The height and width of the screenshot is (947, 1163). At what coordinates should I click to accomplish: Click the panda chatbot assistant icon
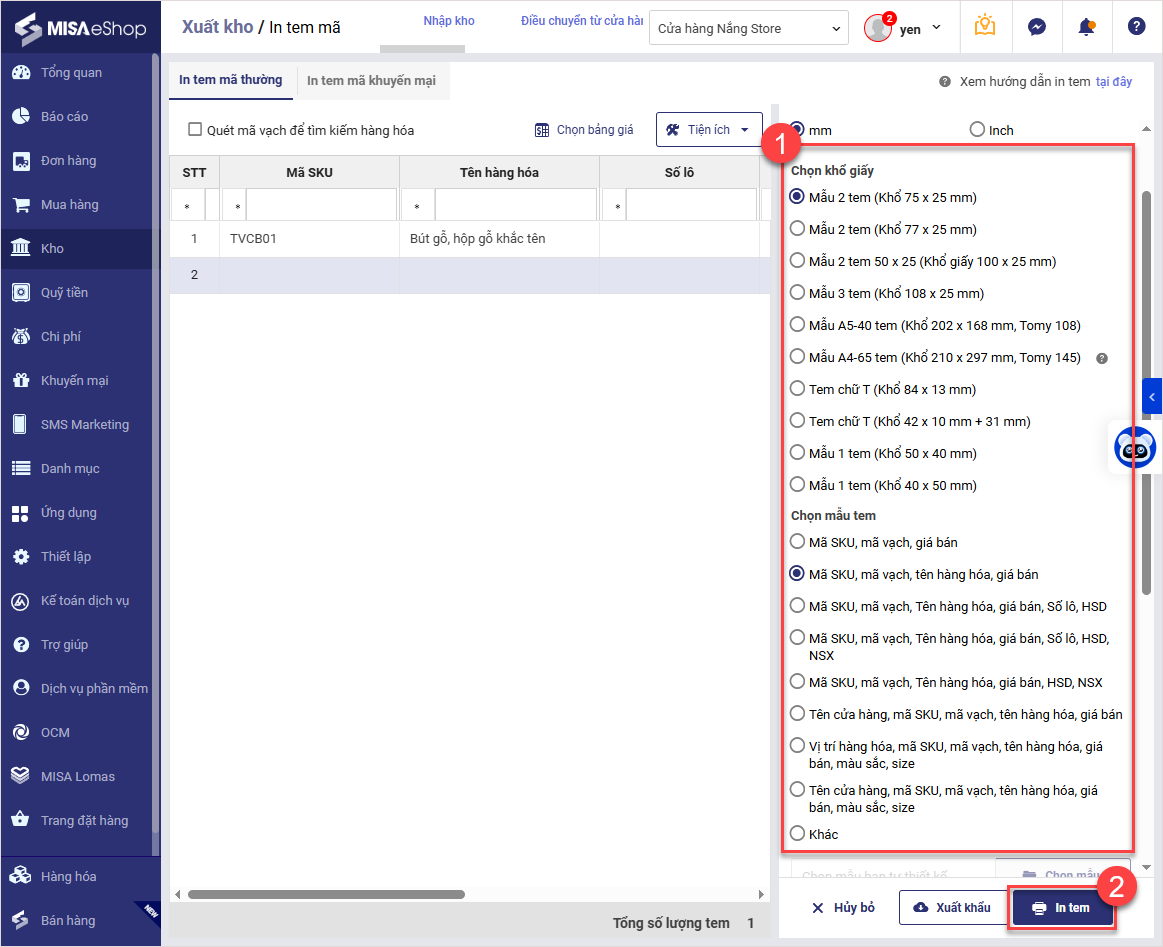(1134, 448)
